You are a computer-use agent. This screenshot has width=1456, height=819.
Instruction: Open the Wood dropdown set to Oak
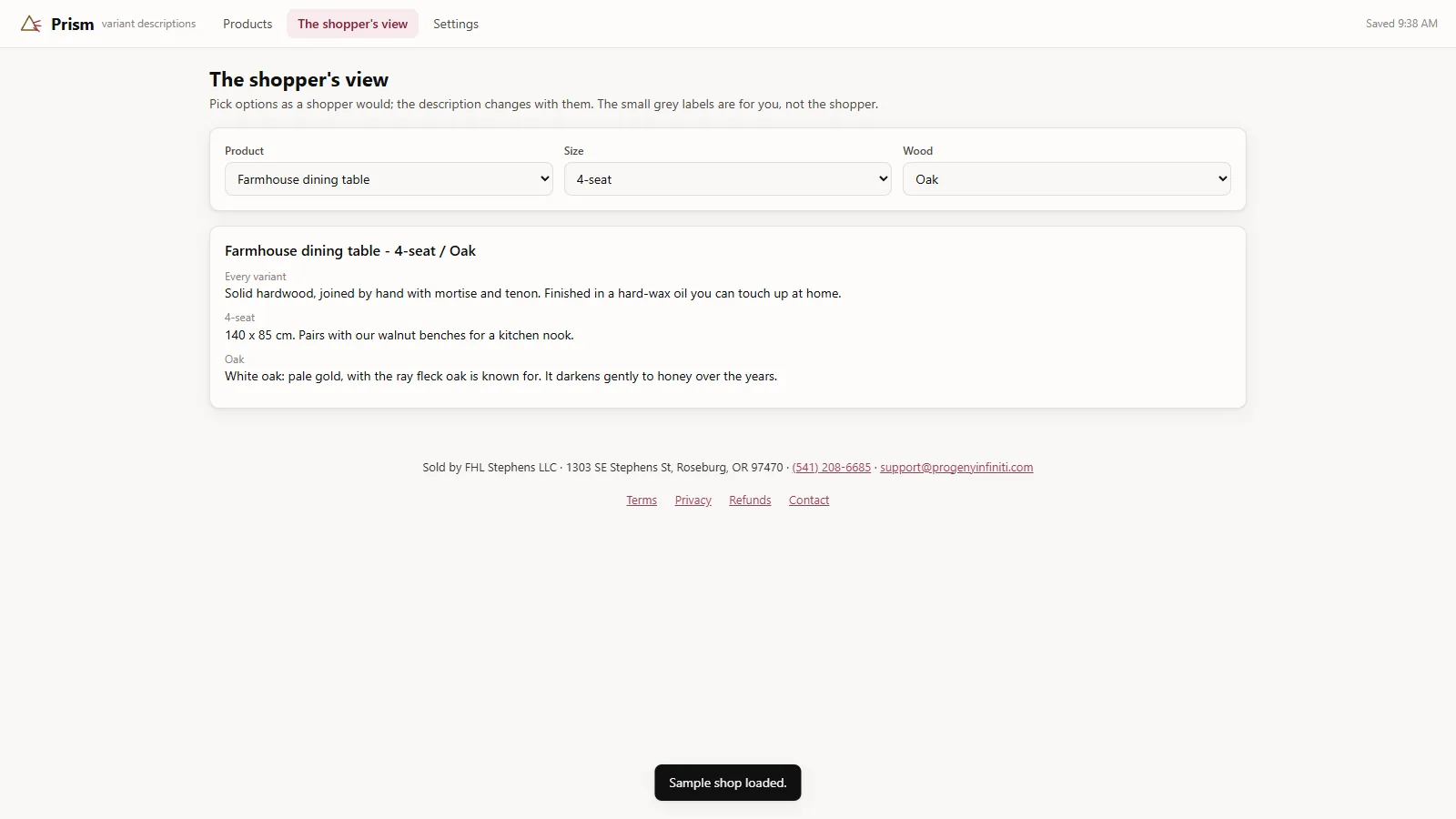(1067, 179)
